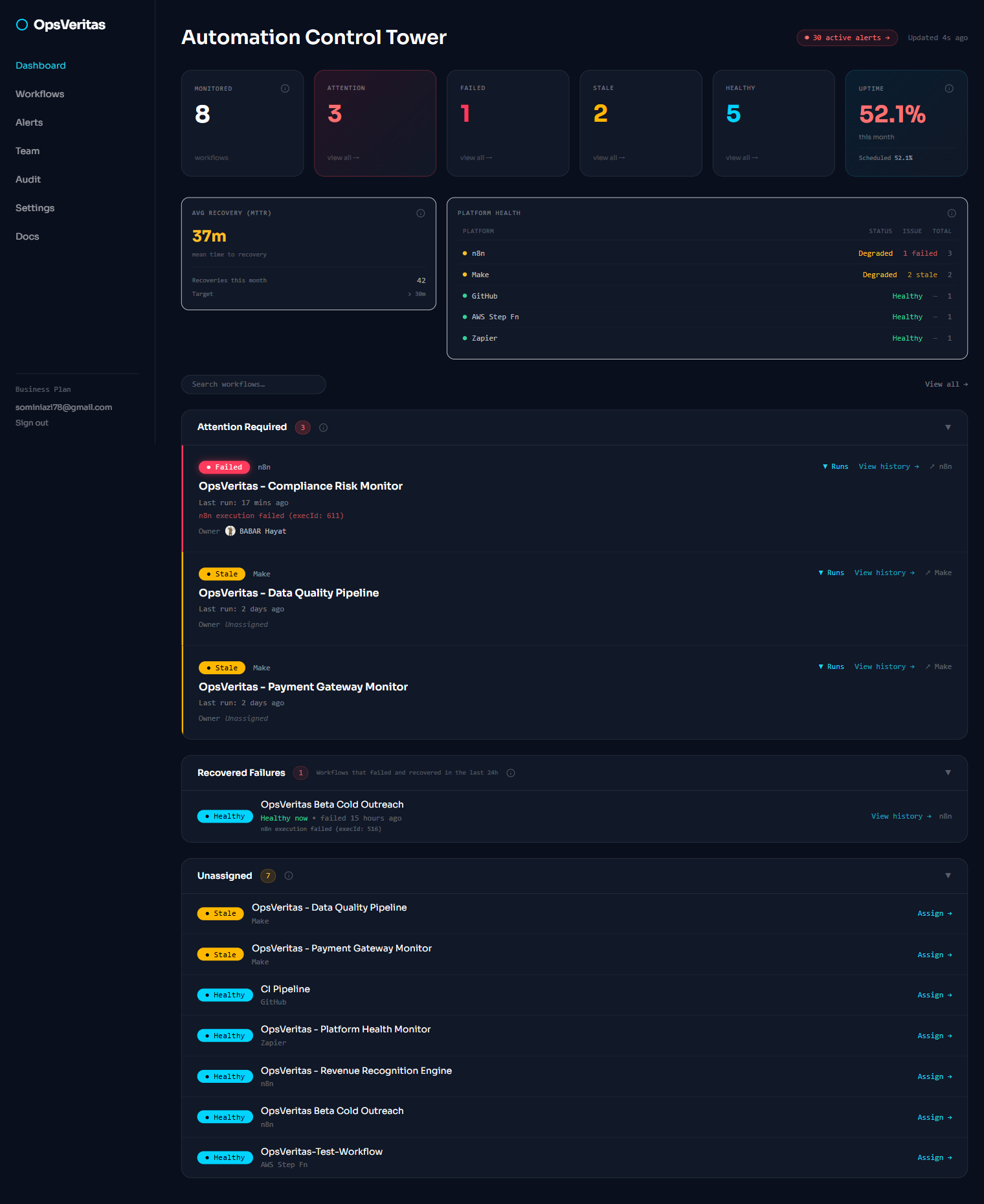
Task: Open Make external link for Data Quality Pipeline
Action: [939, 573]
